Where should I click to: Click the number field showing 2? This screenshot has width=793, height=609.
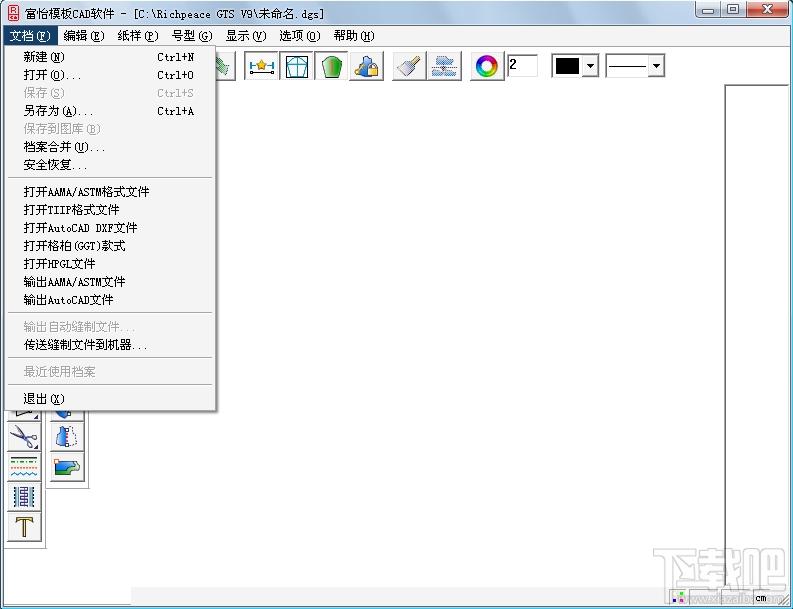522,66
